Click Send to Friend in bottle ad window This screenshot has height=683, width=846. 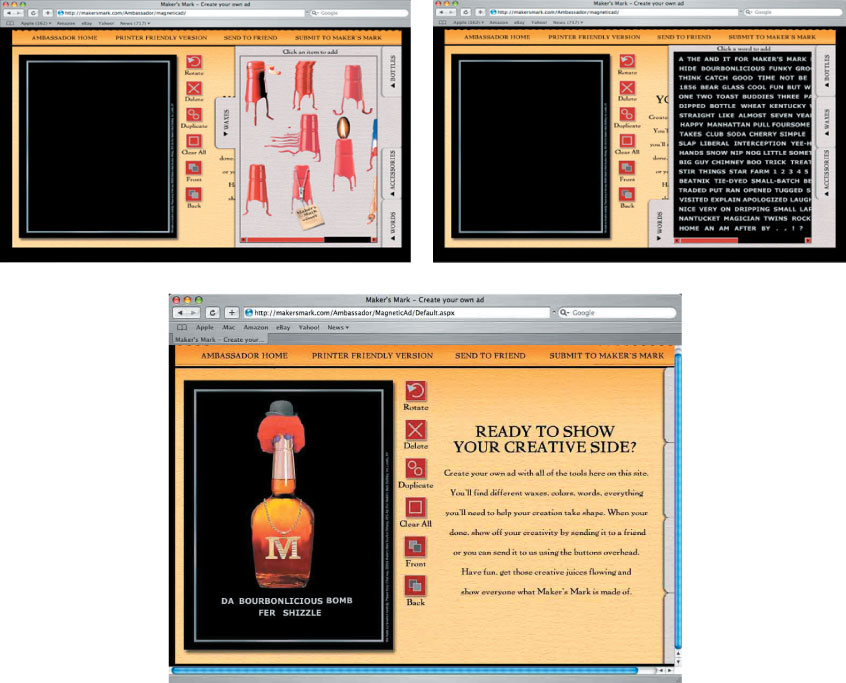[x=490, y=356]
